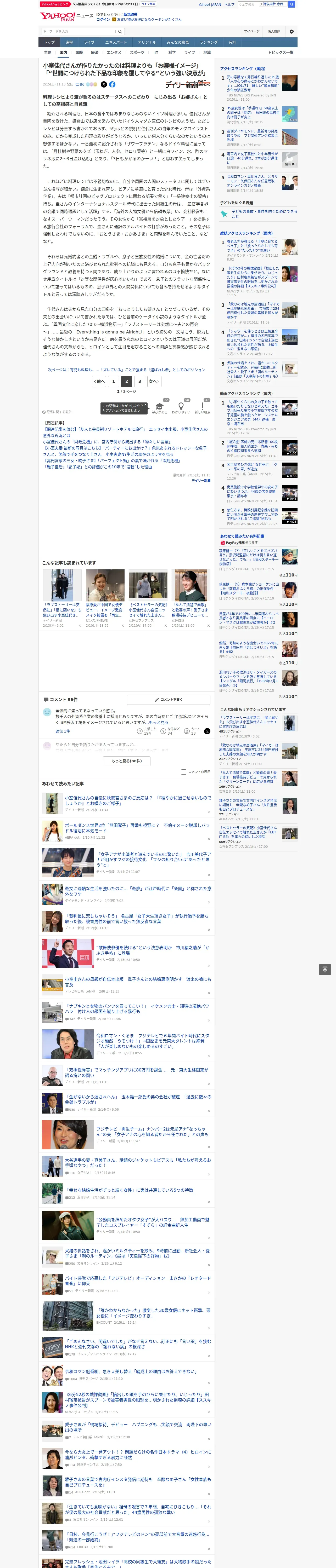Image resolution: width=336 pixels, height=1568 pixels.
Task: Open article ボールダンス世界2位 熊田曜子
Action: click(137, 828)
